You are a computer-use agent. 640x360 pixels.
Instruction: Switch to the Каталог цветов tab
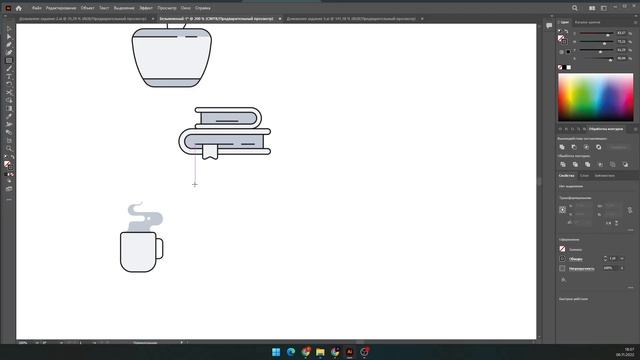(587, 22)
